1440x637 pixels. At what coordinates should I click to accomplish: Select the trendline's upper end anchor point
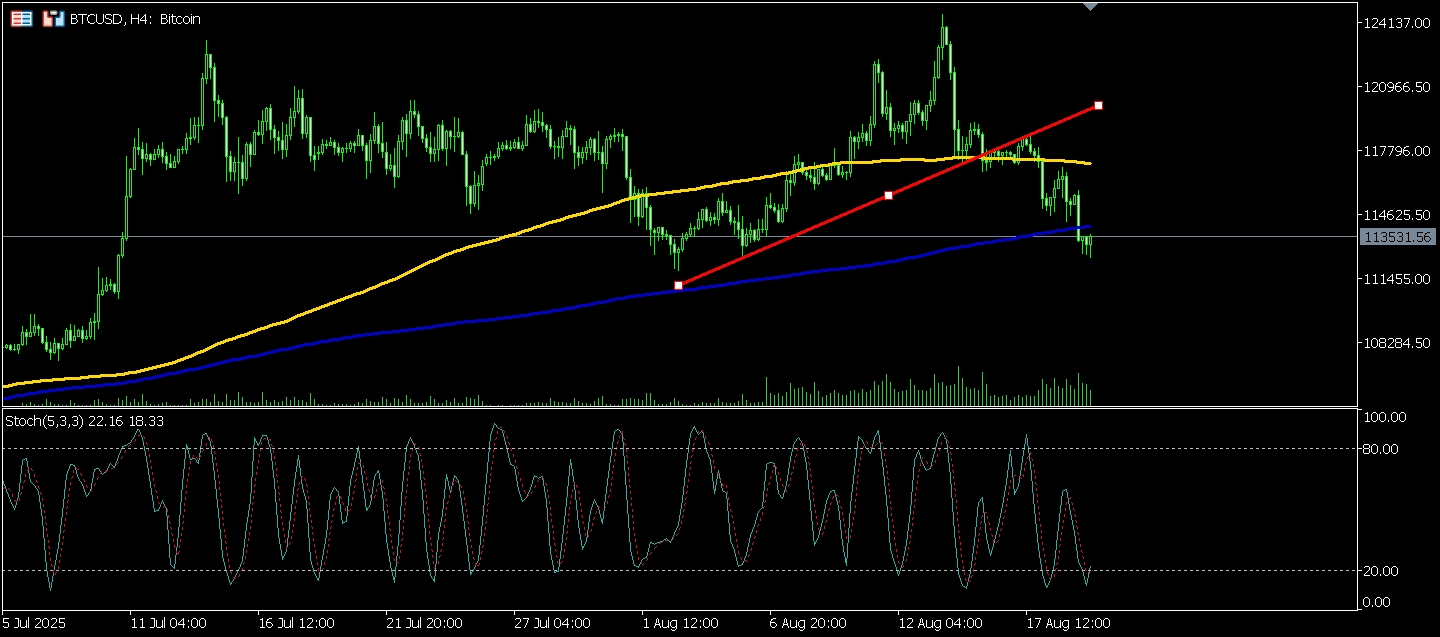[1098, 105]
